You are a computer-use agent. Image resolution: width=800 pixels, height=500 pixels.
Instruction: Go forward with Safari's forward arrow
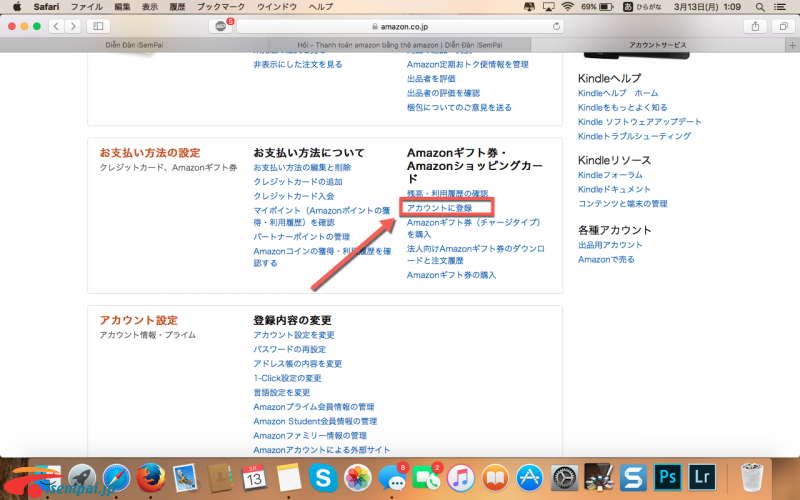(x=73, y=26)
